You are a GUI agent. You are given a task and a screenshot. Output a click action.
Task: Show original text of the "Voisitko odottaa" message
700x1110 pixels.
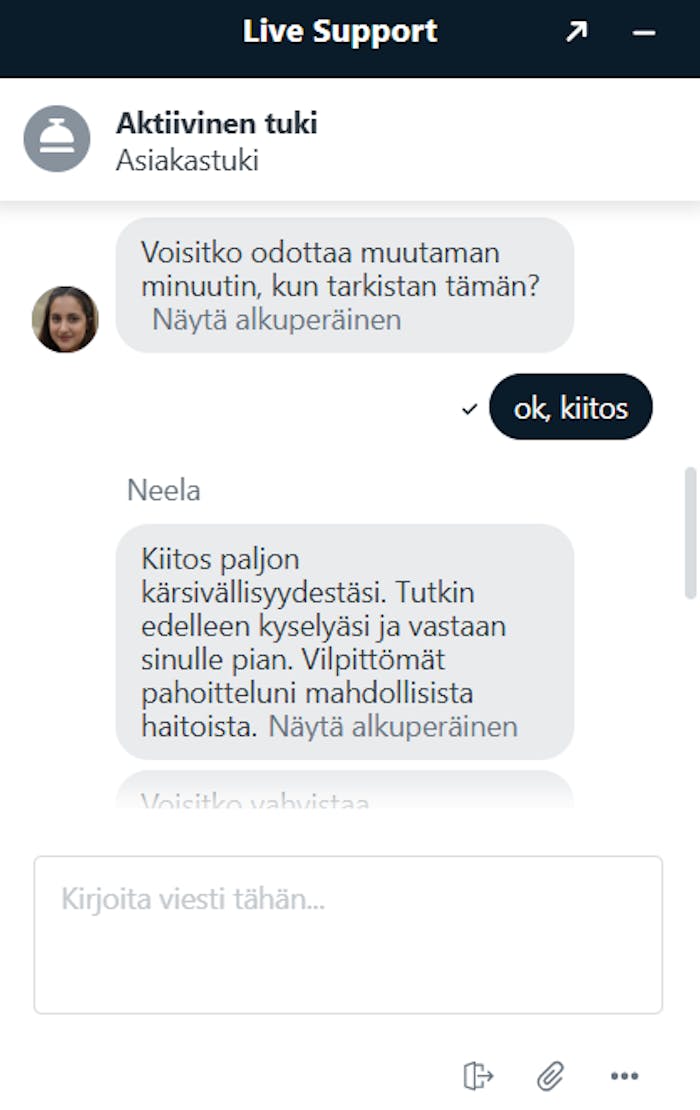(276, 320)
